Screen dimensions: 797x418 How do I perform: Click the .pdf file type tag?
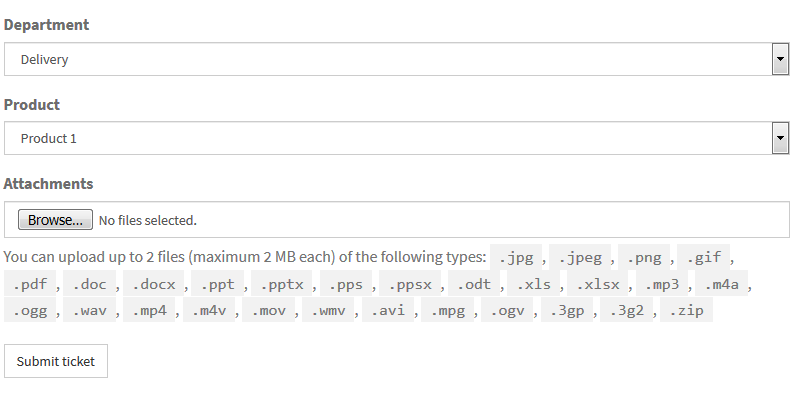(x=30, y=284)
